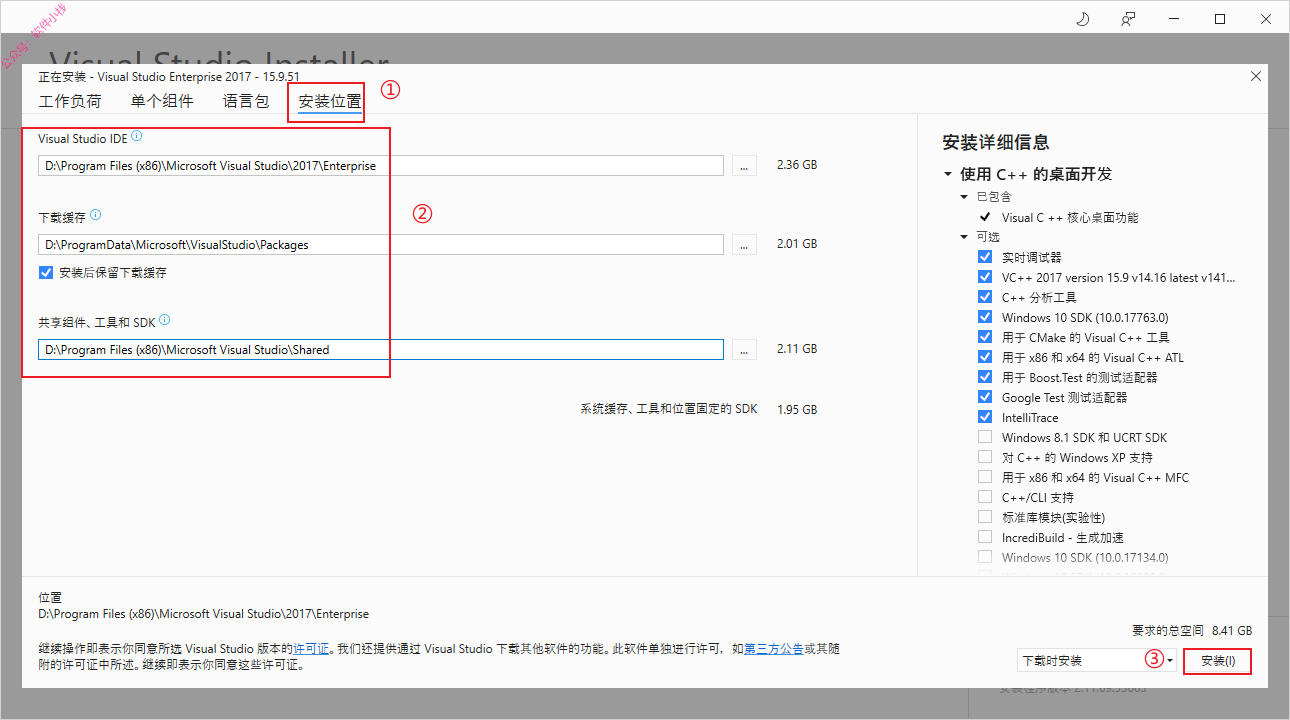Click the 系统缓存、工具和位置固定的 SDK label

669,410
